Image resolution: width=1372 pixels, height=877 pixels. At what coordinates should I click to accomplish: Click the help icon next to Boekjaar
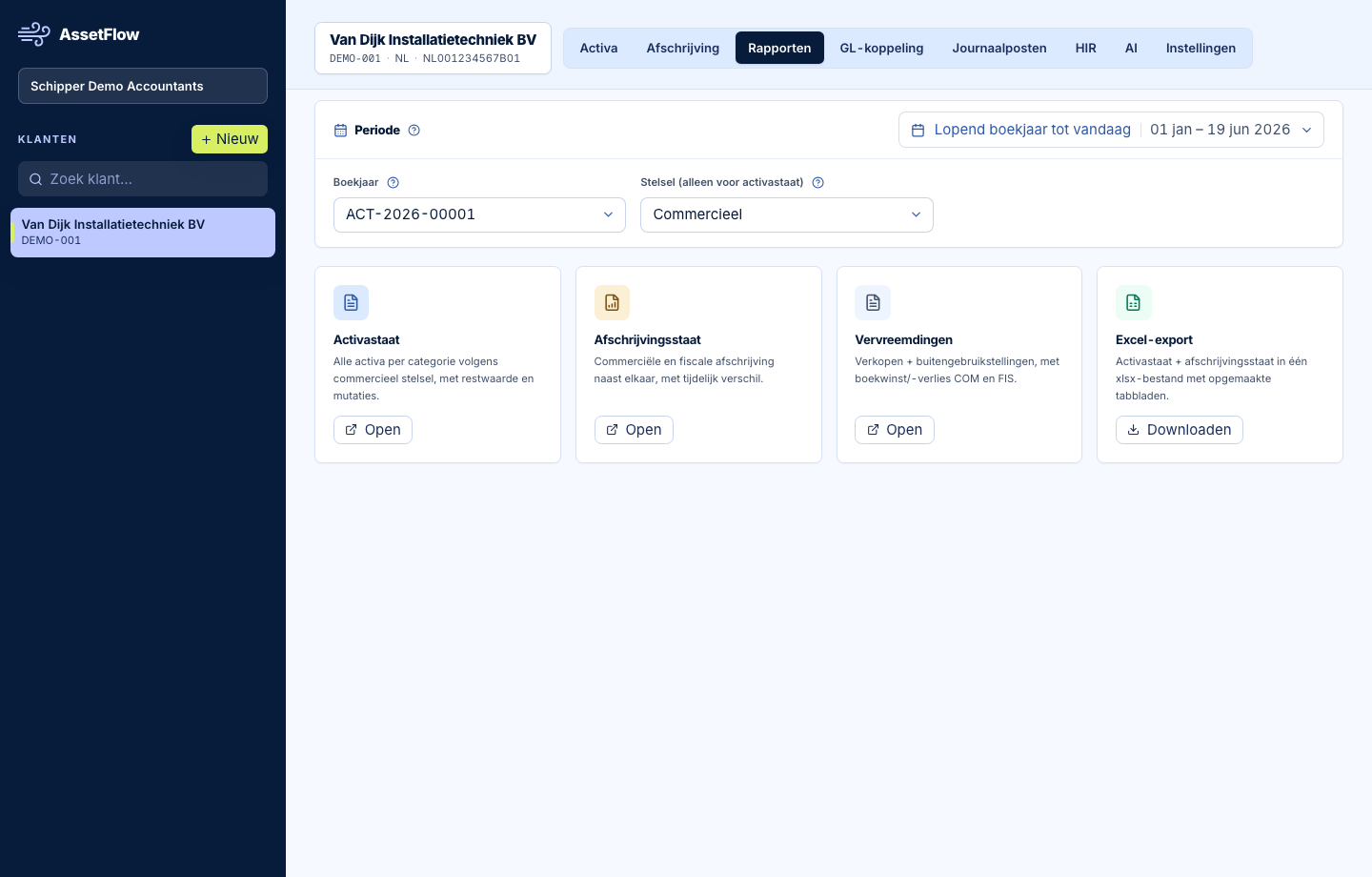pos(393,182)
